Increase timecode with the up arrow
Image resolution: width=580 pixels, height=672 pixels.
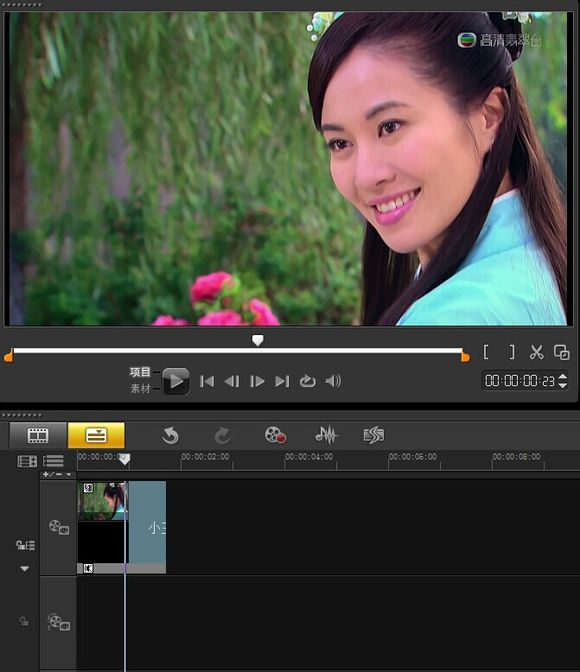563,377
